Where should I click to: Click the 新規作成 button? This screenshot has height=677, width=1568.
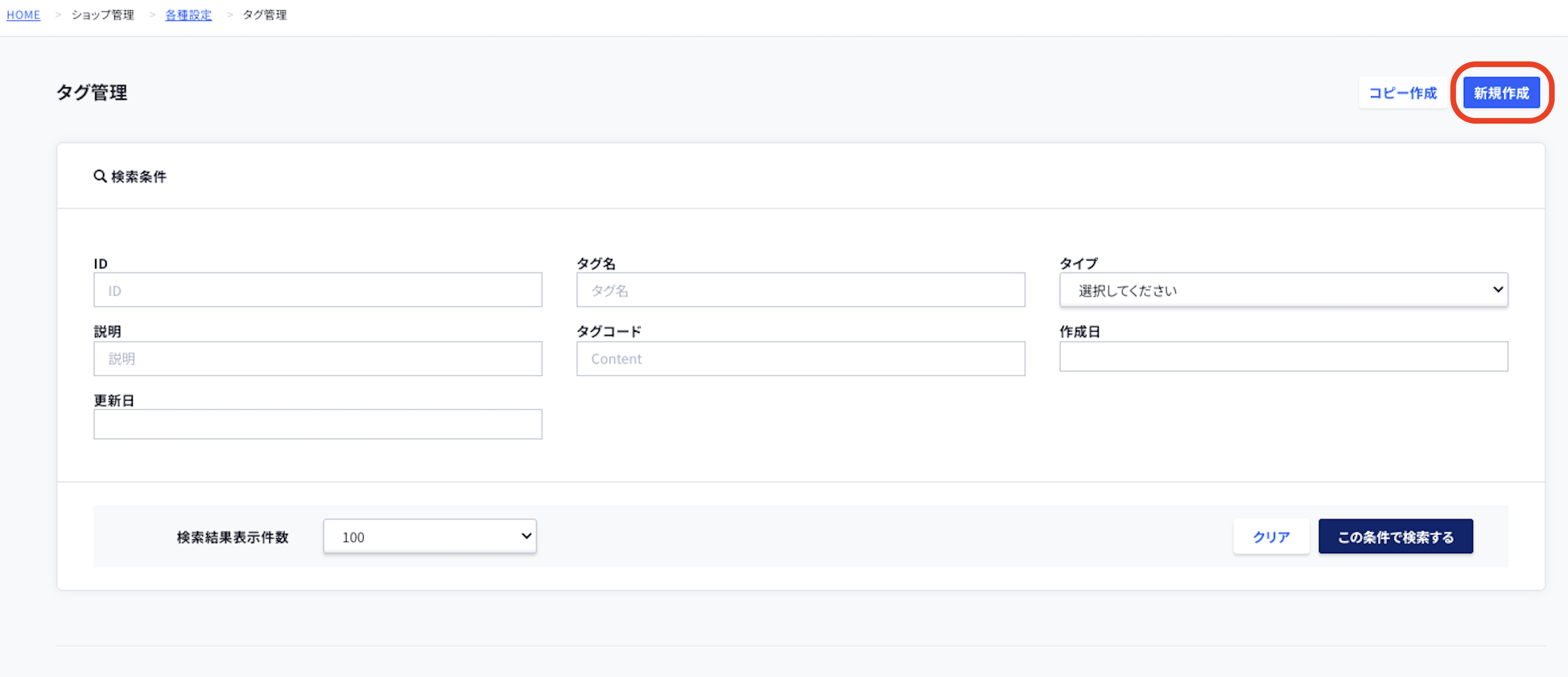click(x=1500, y=93)
